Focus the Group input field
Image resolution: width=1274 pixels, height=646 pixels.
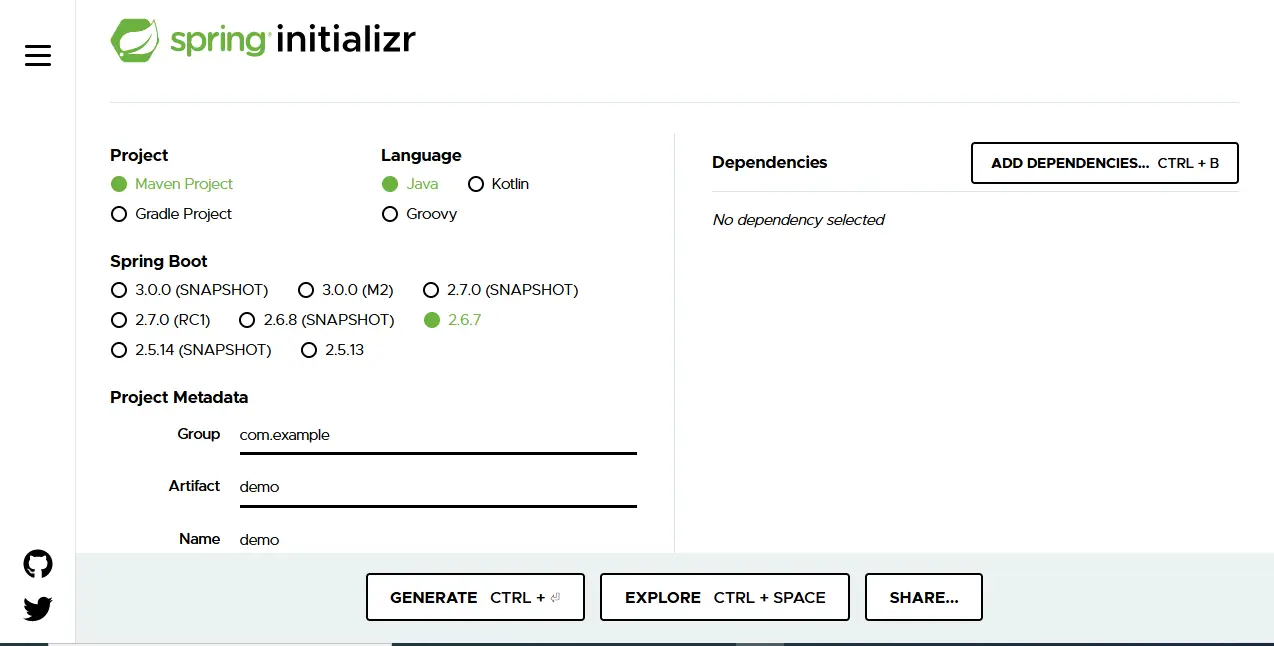pos(438,435)
